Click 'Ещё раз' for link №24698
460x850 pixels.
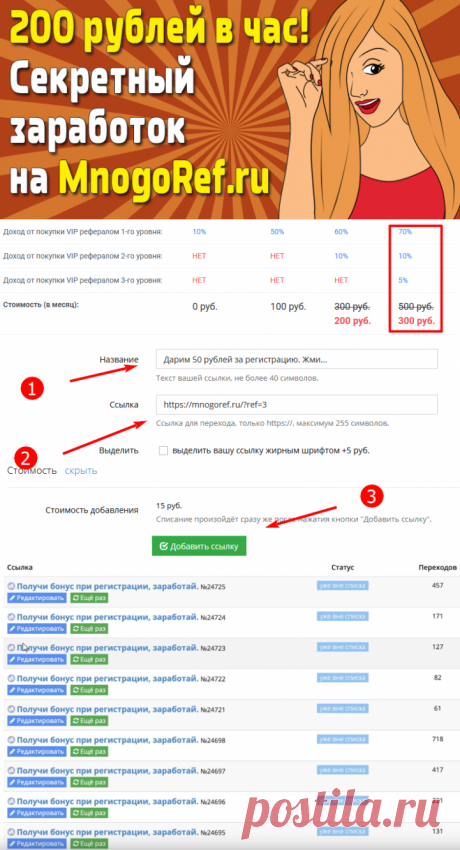tap(89, 751)
